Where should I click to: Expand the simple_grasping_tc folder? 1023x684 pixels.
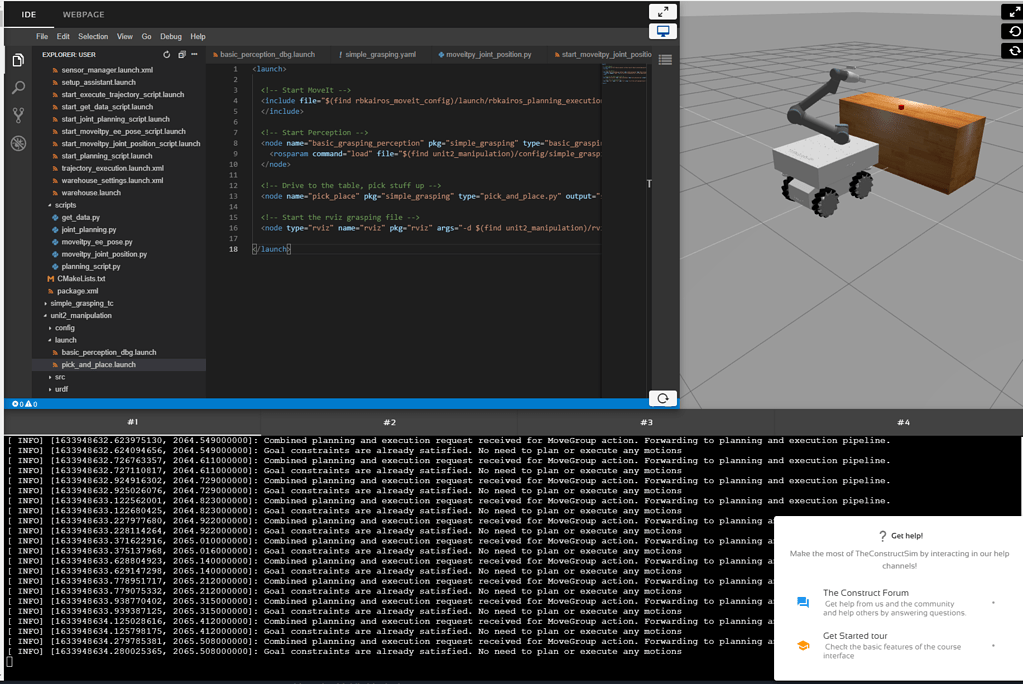pos(82,303)
